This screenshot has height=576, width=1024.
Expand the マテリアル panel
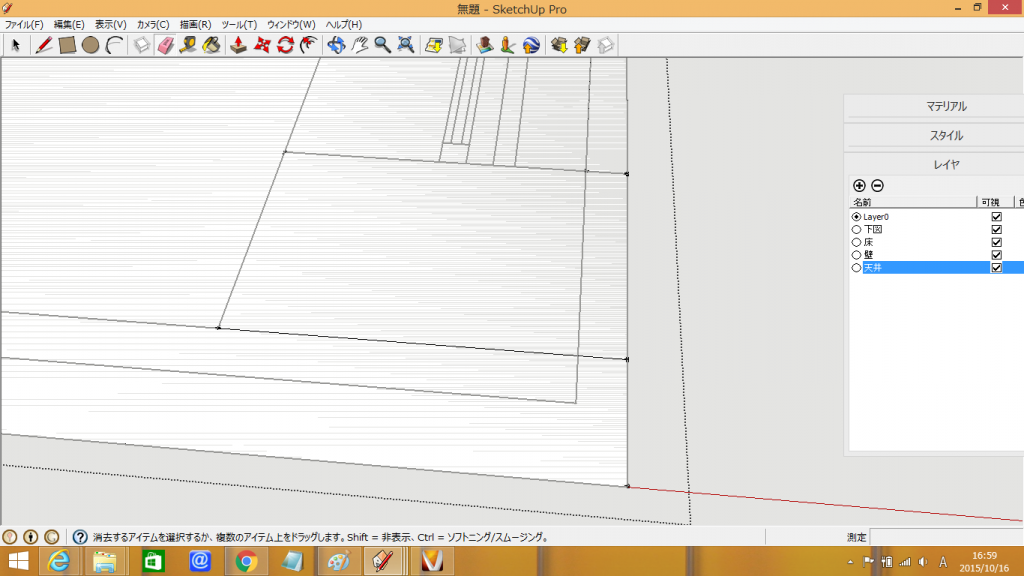(947, 107)
